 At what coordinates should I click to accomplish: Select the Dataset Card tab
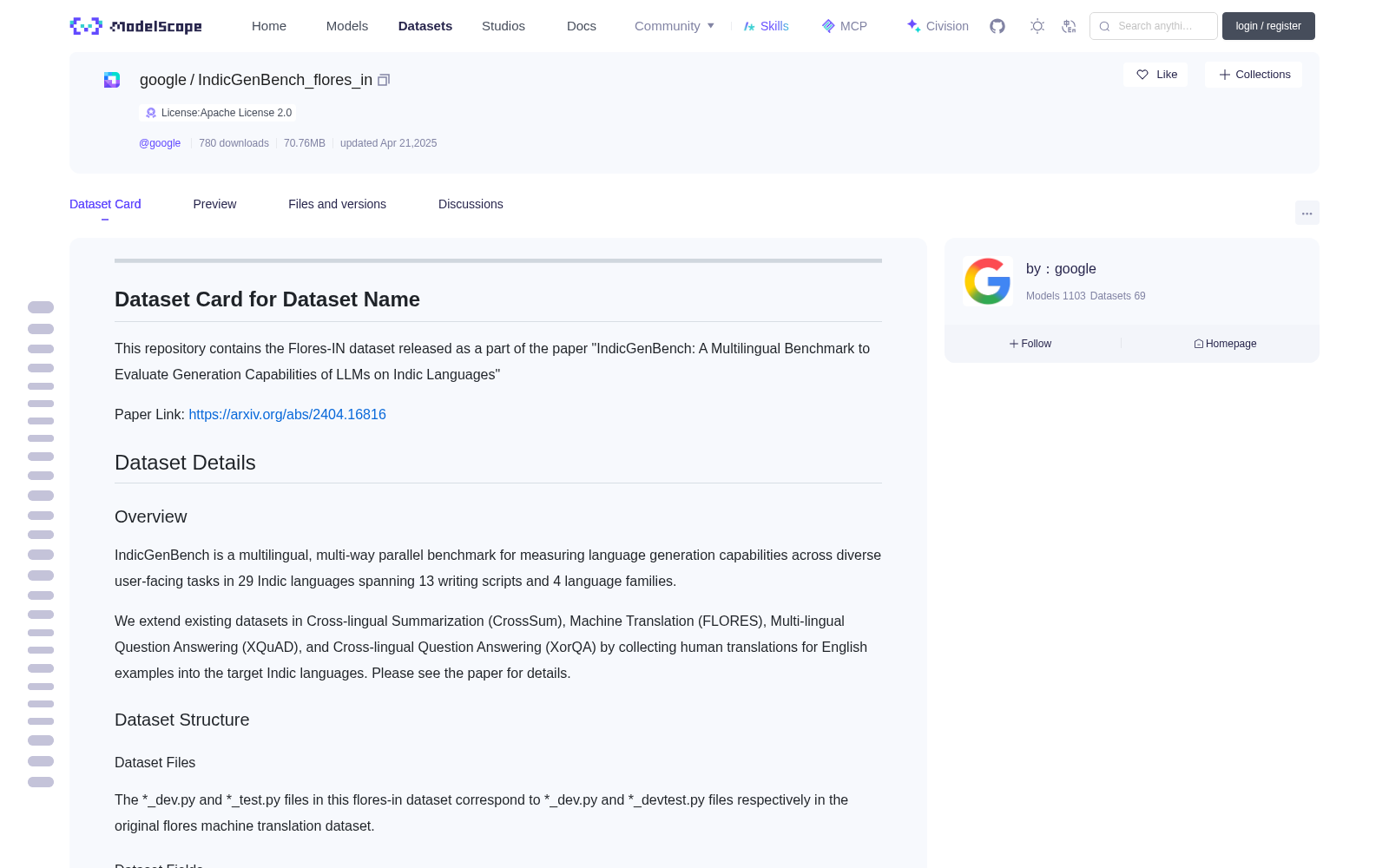tap(105, 204)
